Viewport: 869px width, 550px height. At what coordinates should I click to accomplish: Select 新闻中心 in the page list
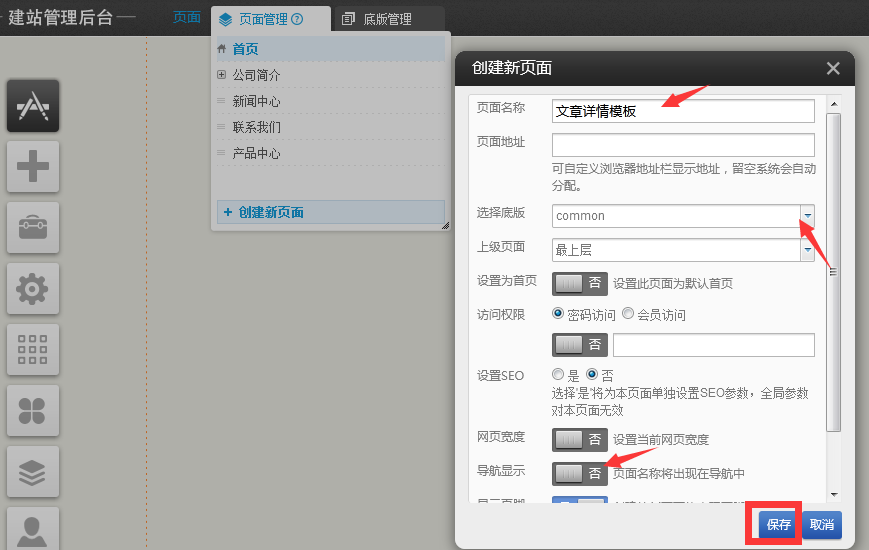(x=256, y=101)
